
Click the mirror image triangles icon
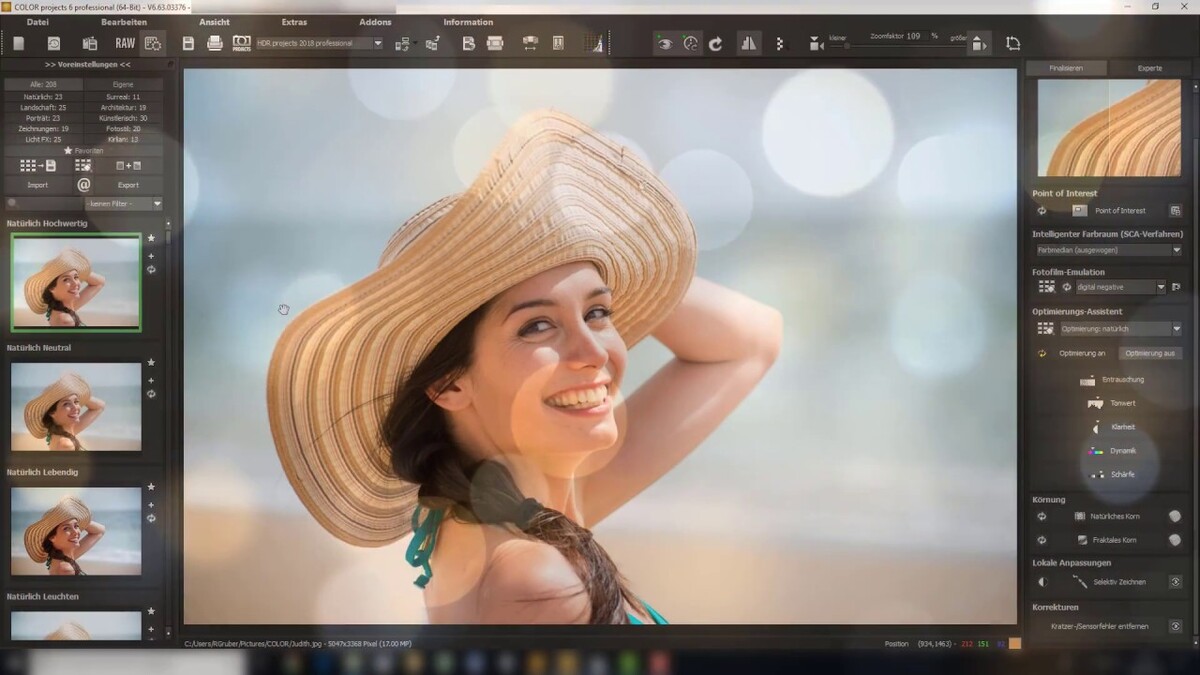[748, 43]
